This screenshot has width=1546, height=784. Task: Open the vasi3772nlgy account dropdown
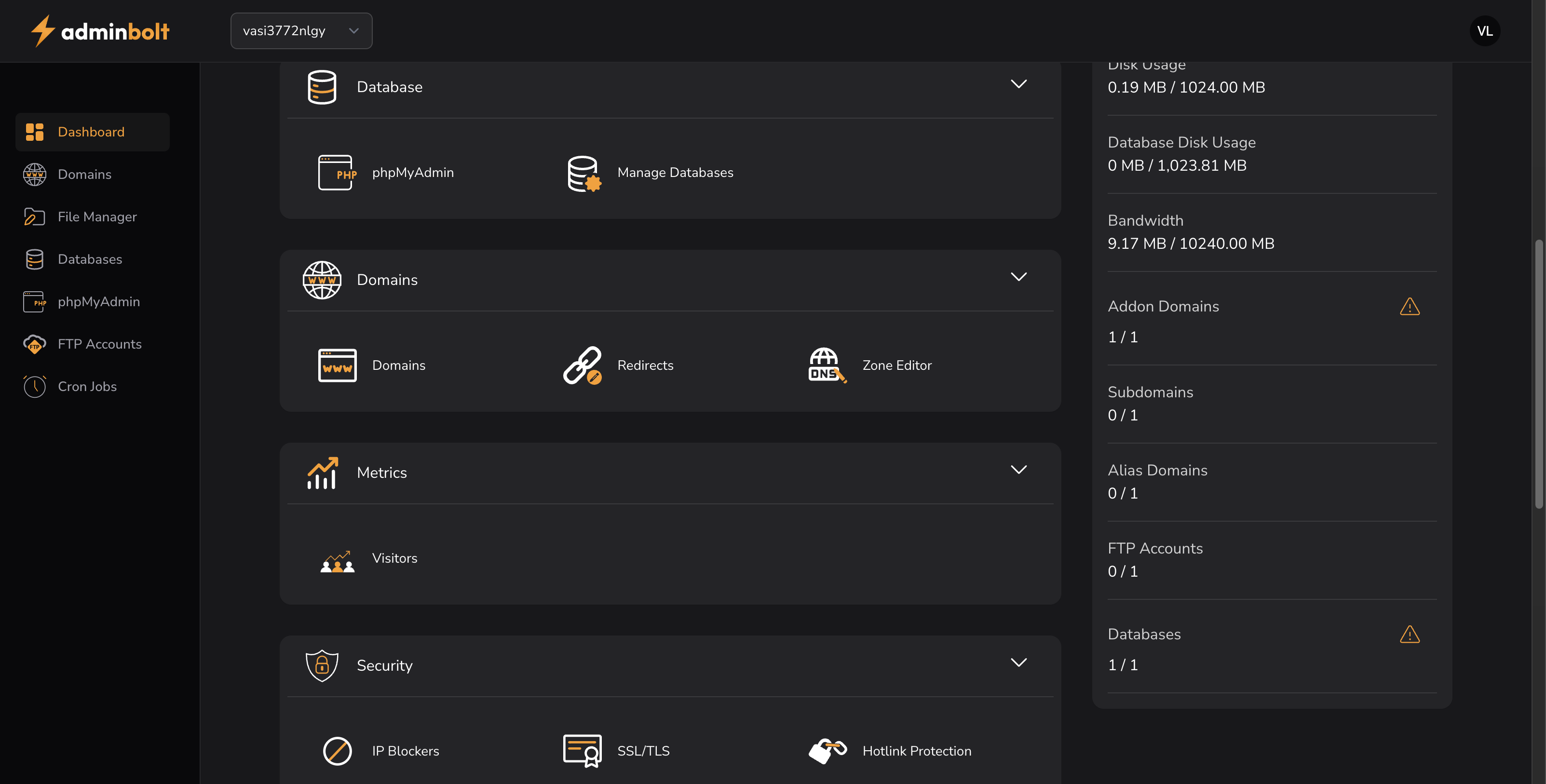point(301,30)
